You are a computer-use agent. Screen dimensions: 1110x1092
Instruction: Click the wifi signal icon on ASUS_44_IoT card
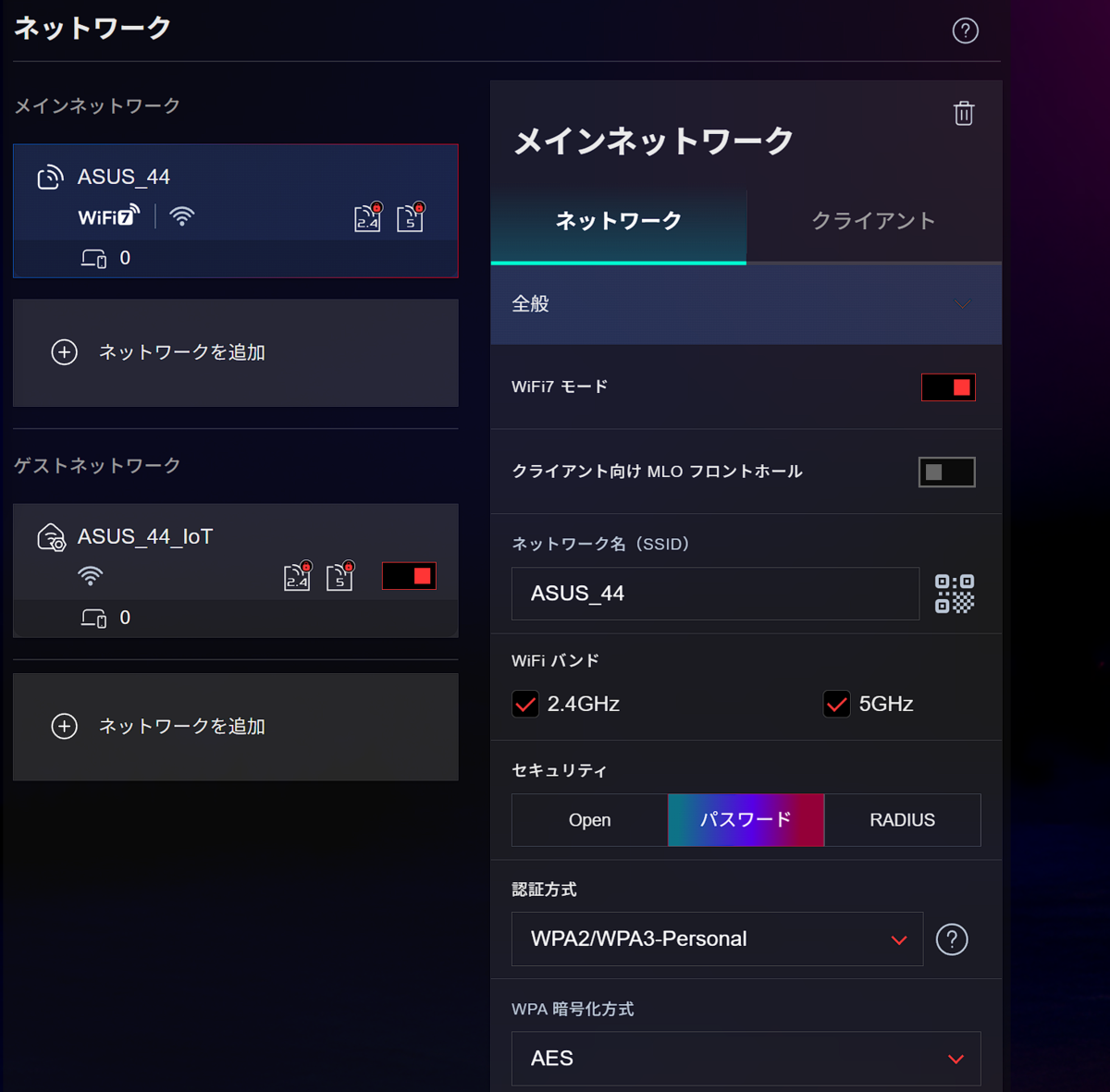(x=90, y=576)
